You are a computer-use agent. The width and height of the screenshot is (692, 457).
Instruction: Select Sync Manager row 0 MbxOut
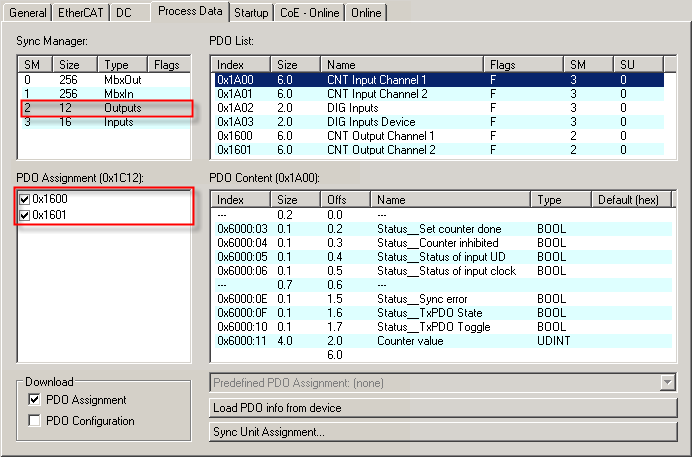coord(105,80)
